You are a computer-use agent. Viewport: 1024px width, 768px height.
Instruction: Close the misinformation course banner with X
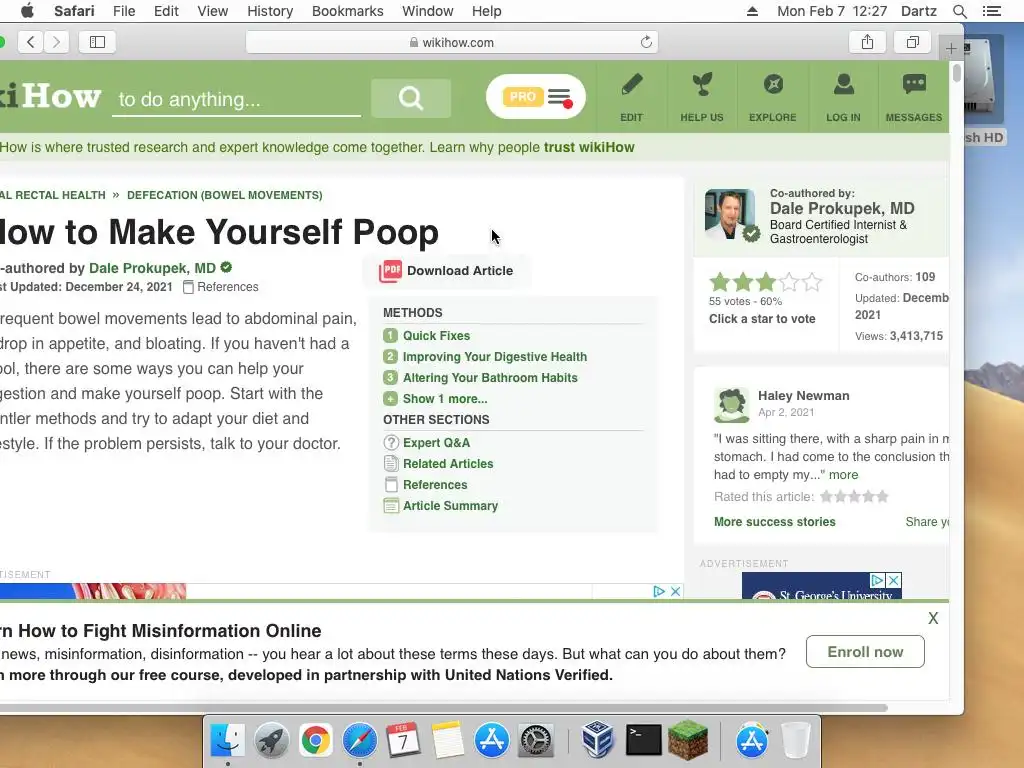(x=933, y=618)
